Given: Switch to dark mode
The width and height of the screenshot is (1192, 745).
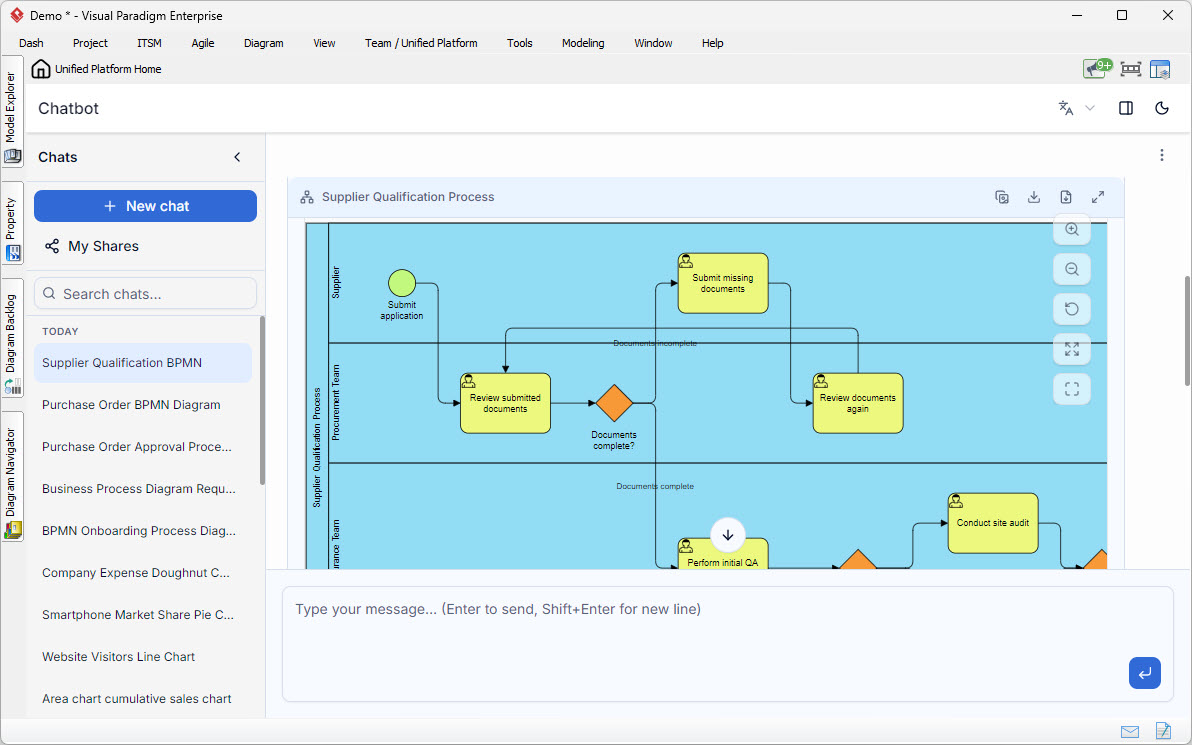Looking at the screenshot, I should [x=1162, y=108].
